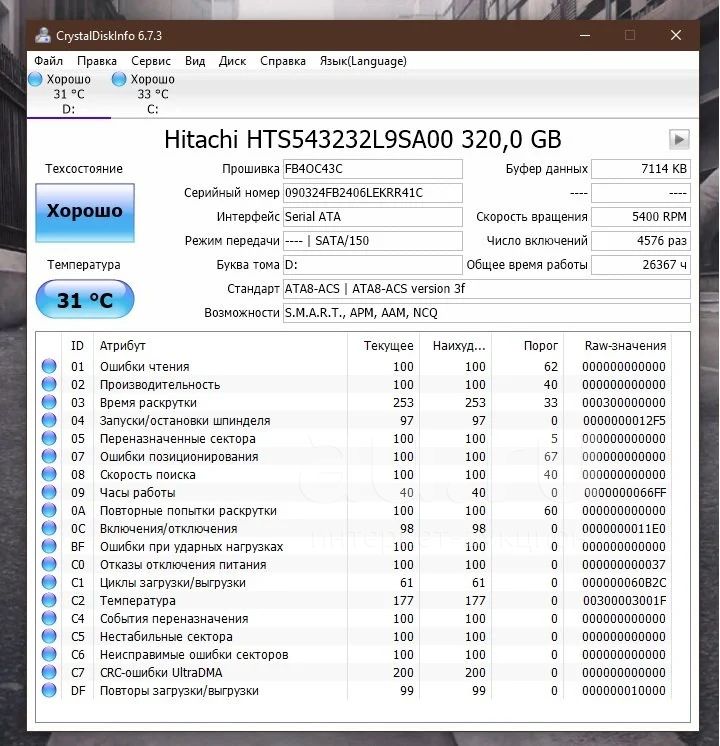Click the buffer size field 7114 KB

tap(641, 169)
